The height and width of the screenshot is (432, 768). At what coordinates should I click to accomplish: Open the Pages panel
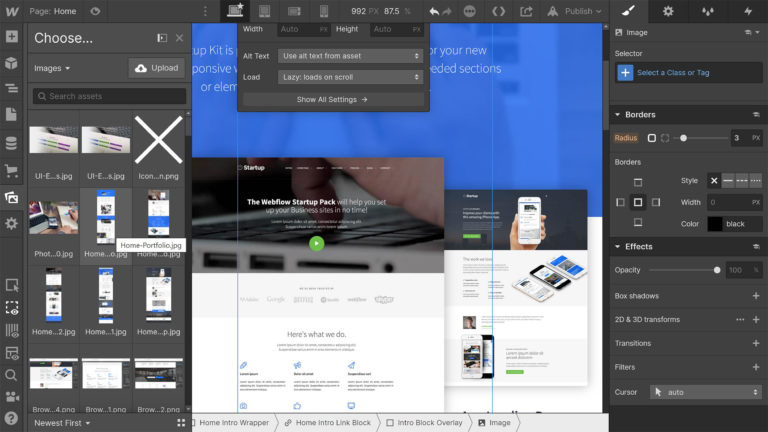[x=11, y=115]
